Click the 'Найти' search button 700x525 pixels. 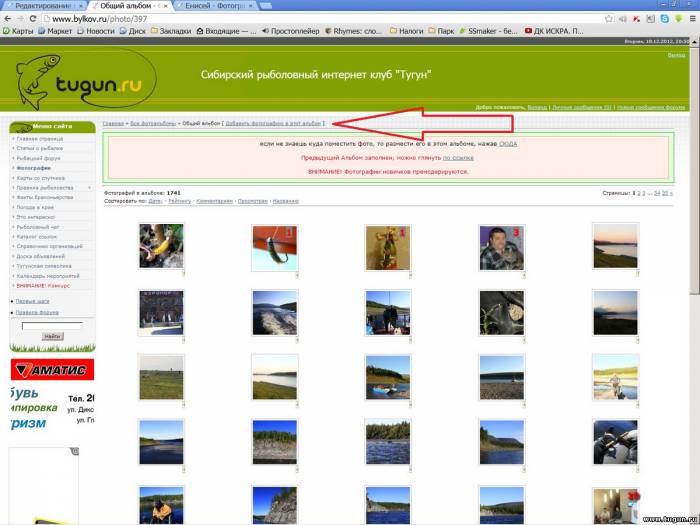[53, 336]
